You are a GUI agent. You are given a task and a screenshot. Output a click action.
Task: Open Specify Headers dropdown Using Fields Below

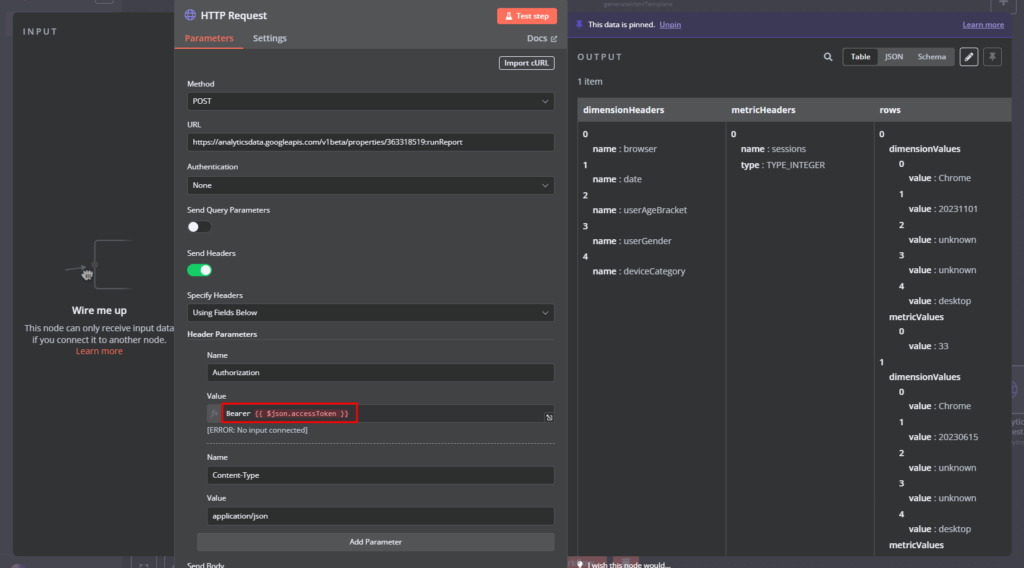[x=370, y=313]
